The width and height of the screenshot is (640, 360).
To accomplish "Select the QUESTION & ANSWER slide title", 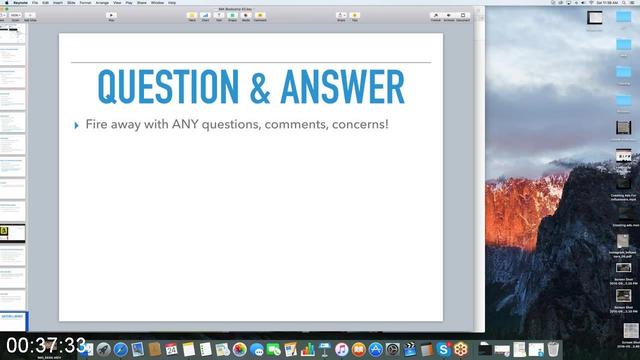I will point(251,87).
